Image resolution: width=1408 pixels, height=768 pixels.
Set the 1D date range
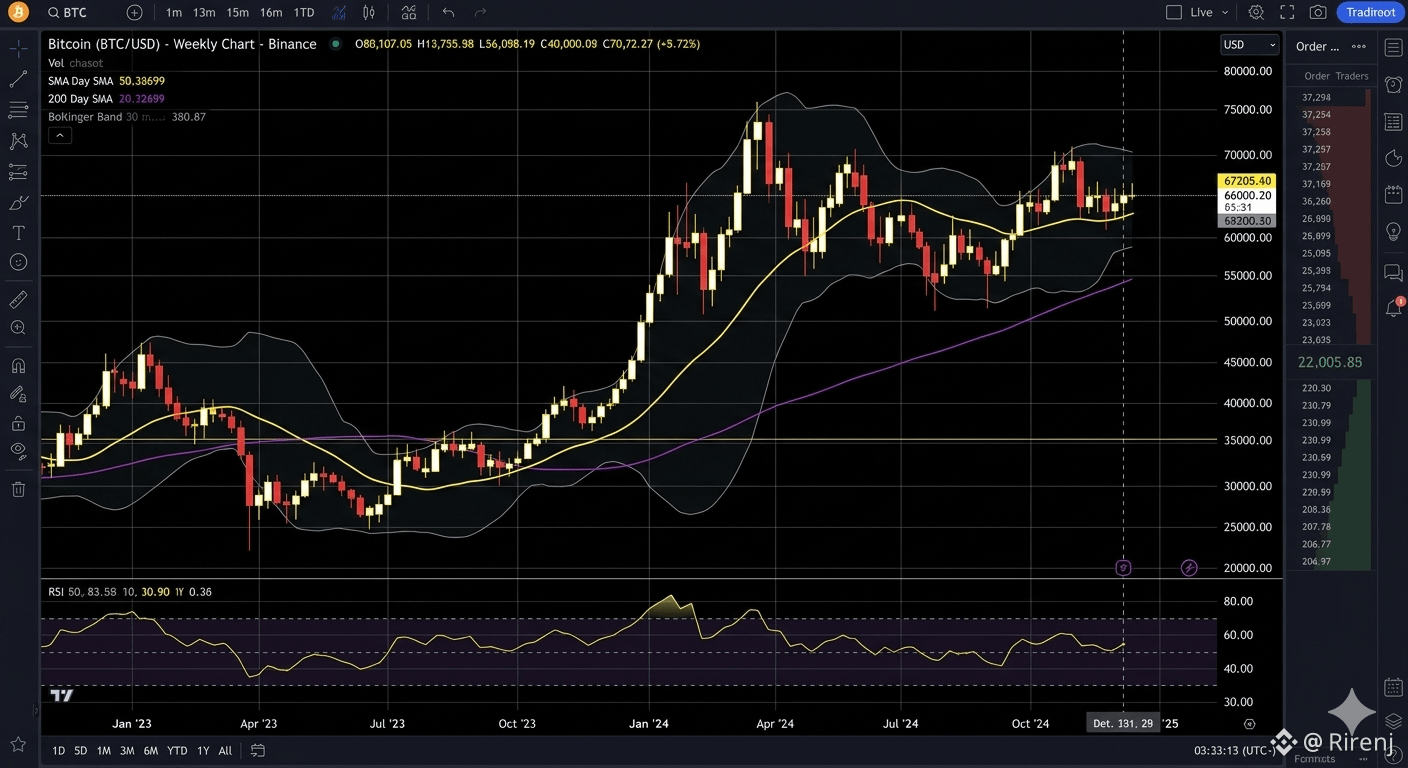(58, 750)
